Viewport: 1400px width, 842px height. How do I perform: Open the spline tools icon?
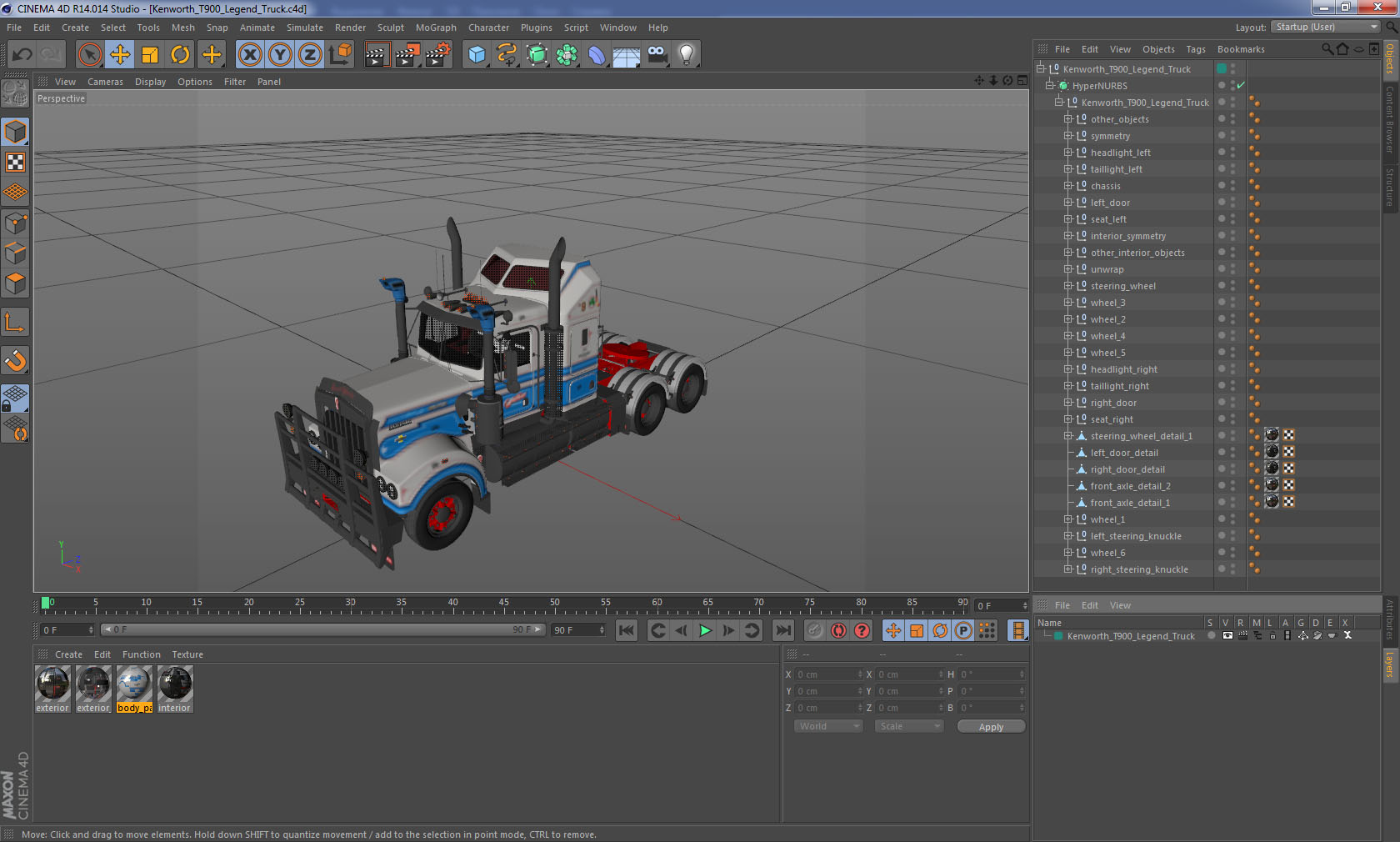[507, 55]
